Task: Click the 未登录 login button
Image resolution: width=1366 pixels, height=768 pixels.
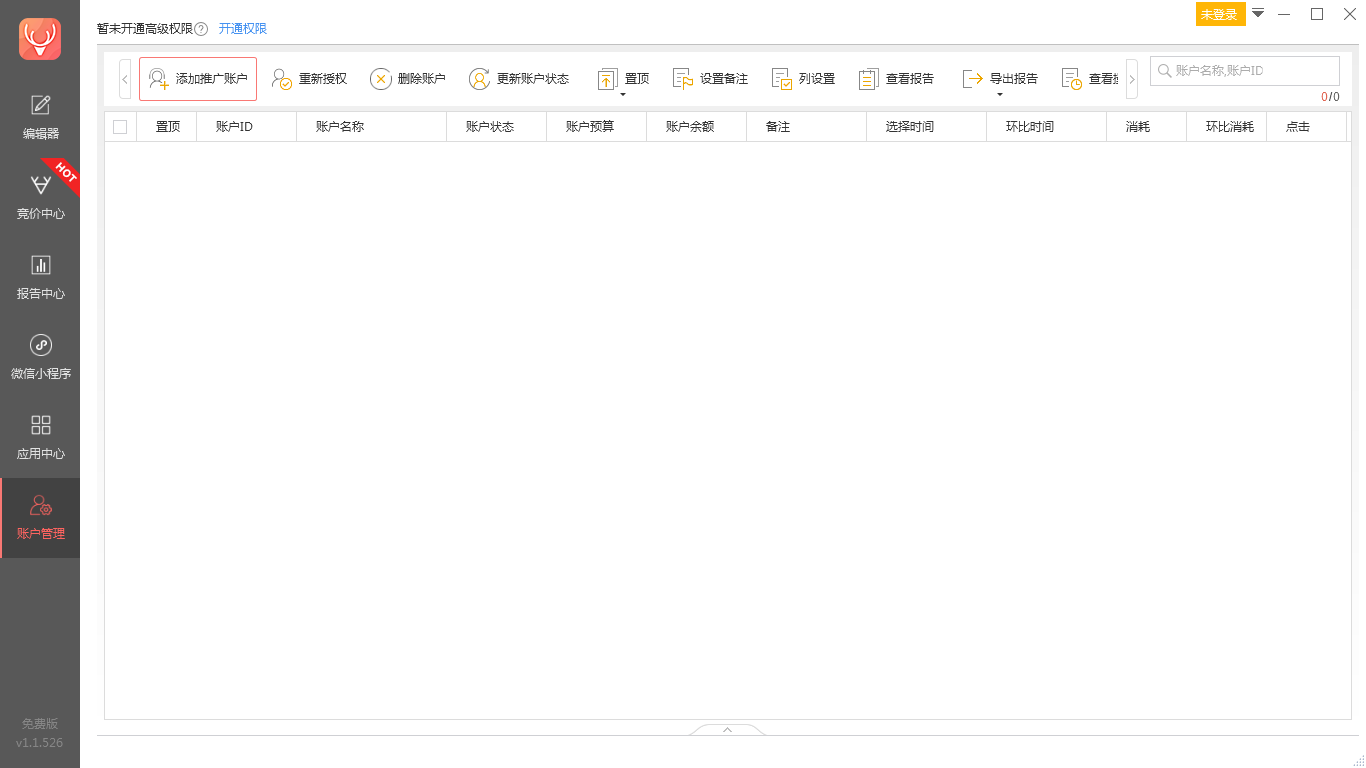Action: click(1219, 15)
